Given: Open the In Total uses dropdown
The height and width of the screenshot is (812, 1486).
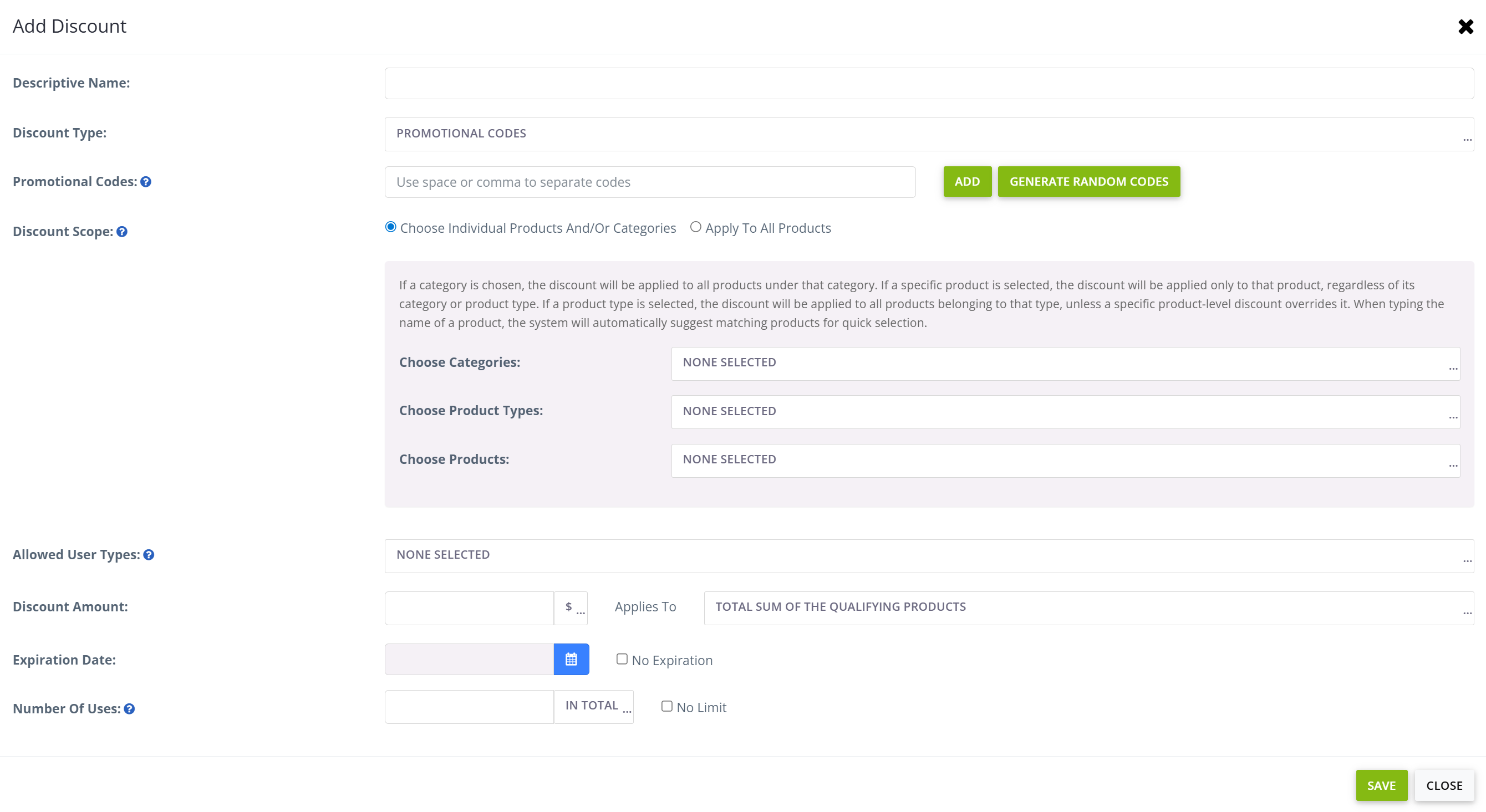Looking at the screenshot, I should click(x=594, y=707).
